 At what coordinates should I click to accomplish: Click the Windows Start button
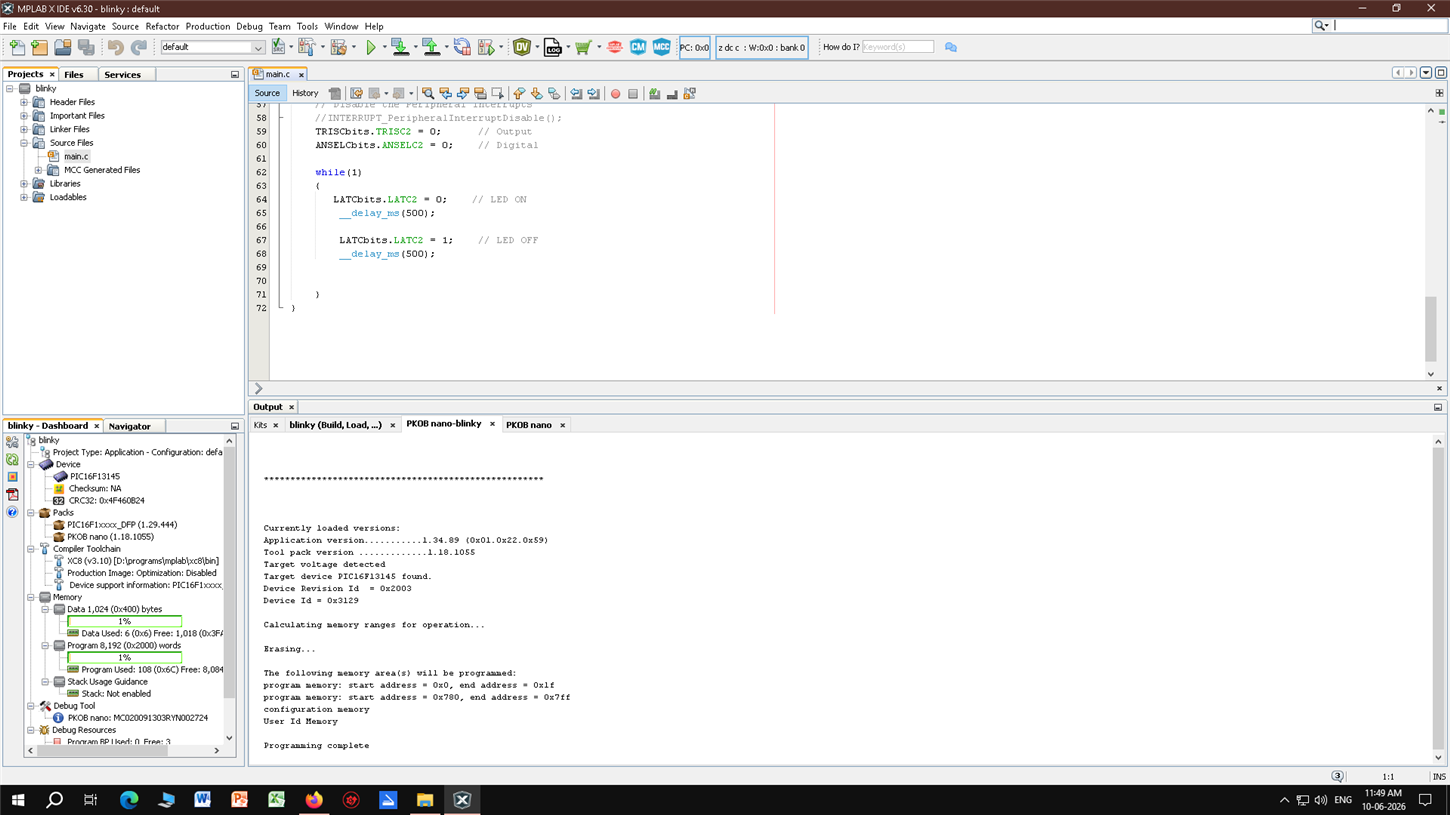click(x=17, y=800)
